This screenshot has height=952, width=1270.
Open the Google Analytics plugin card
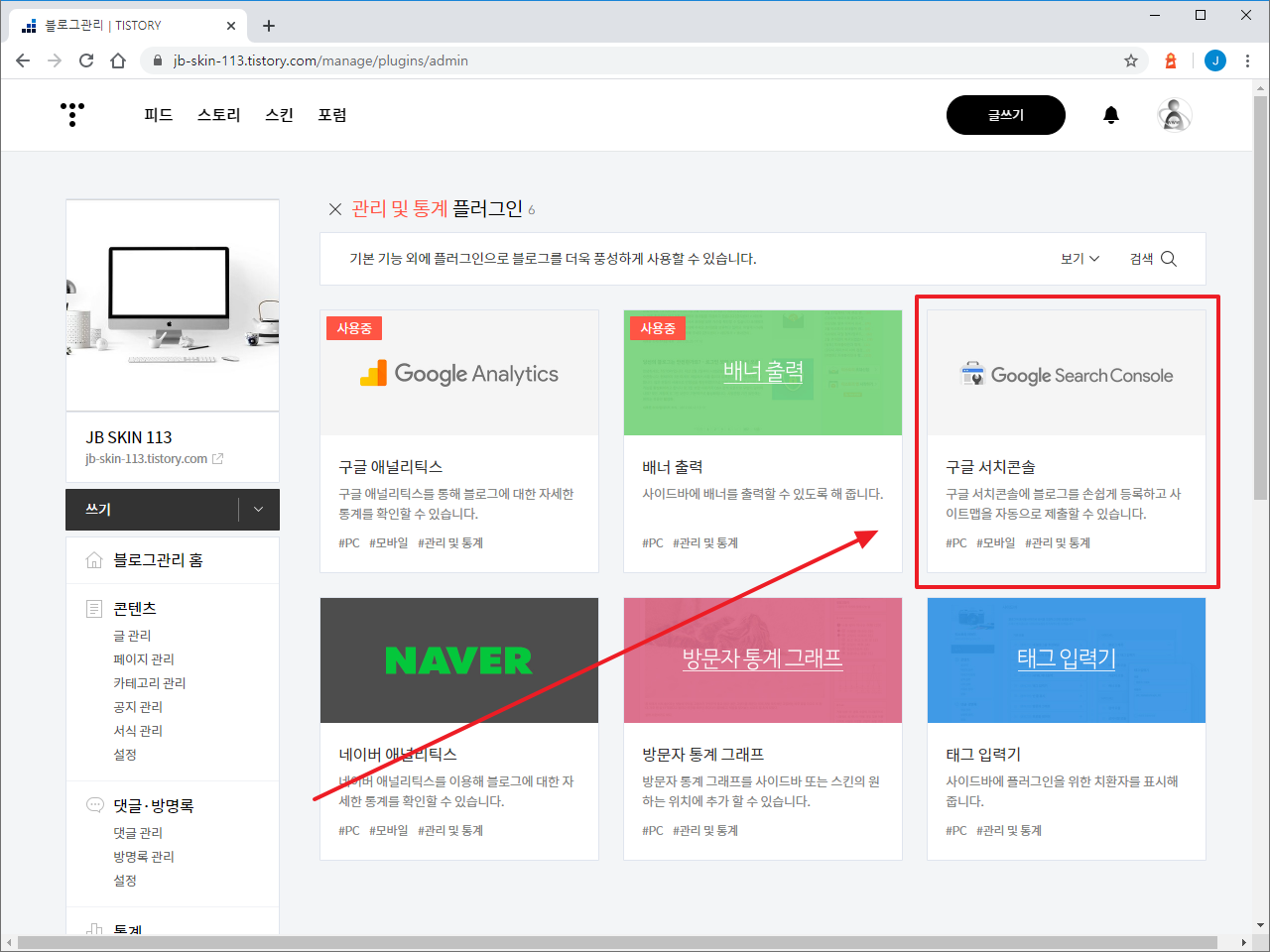tap(459, 441)
